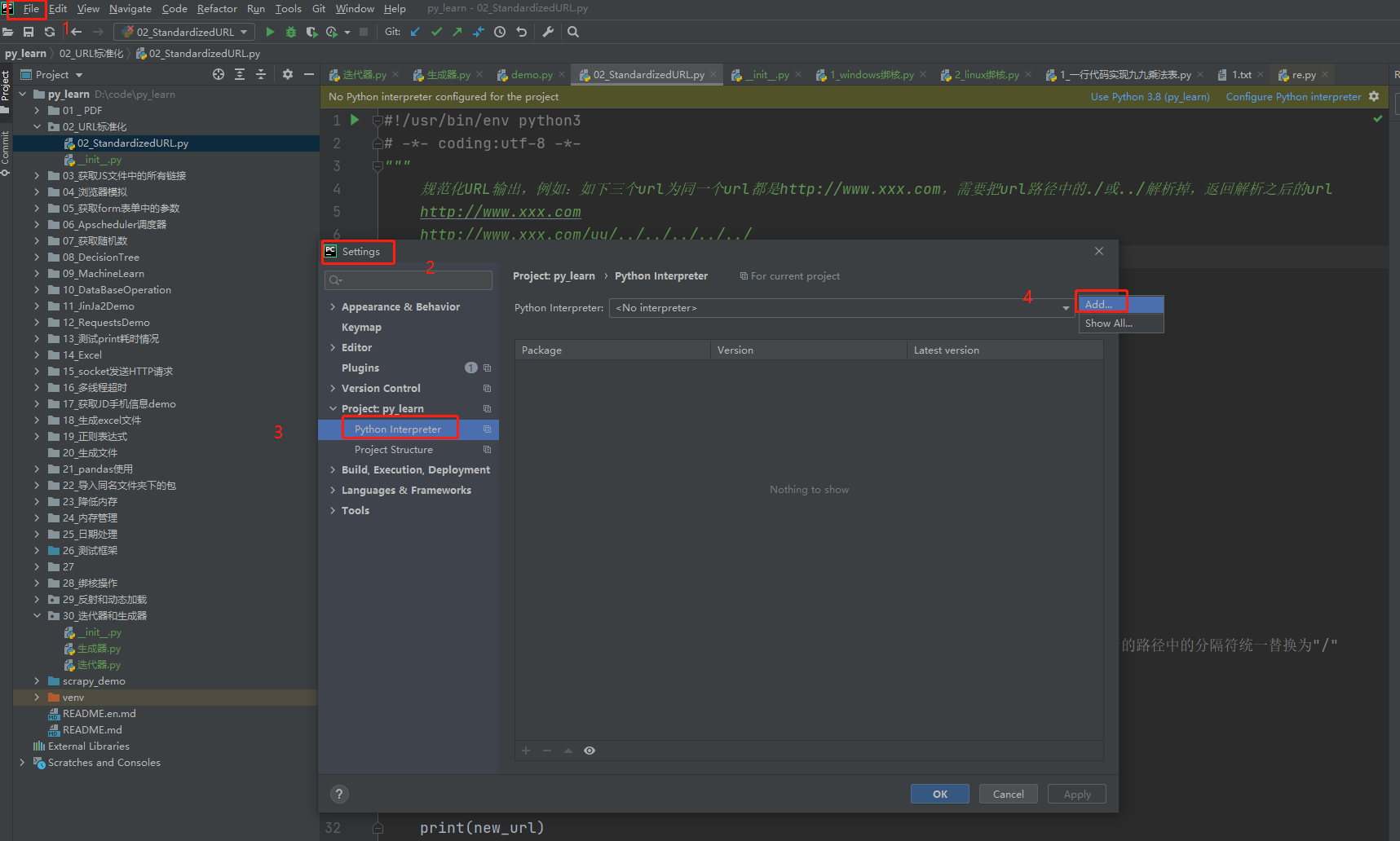Click the Save All floppy icon

(x=29, y=32)
